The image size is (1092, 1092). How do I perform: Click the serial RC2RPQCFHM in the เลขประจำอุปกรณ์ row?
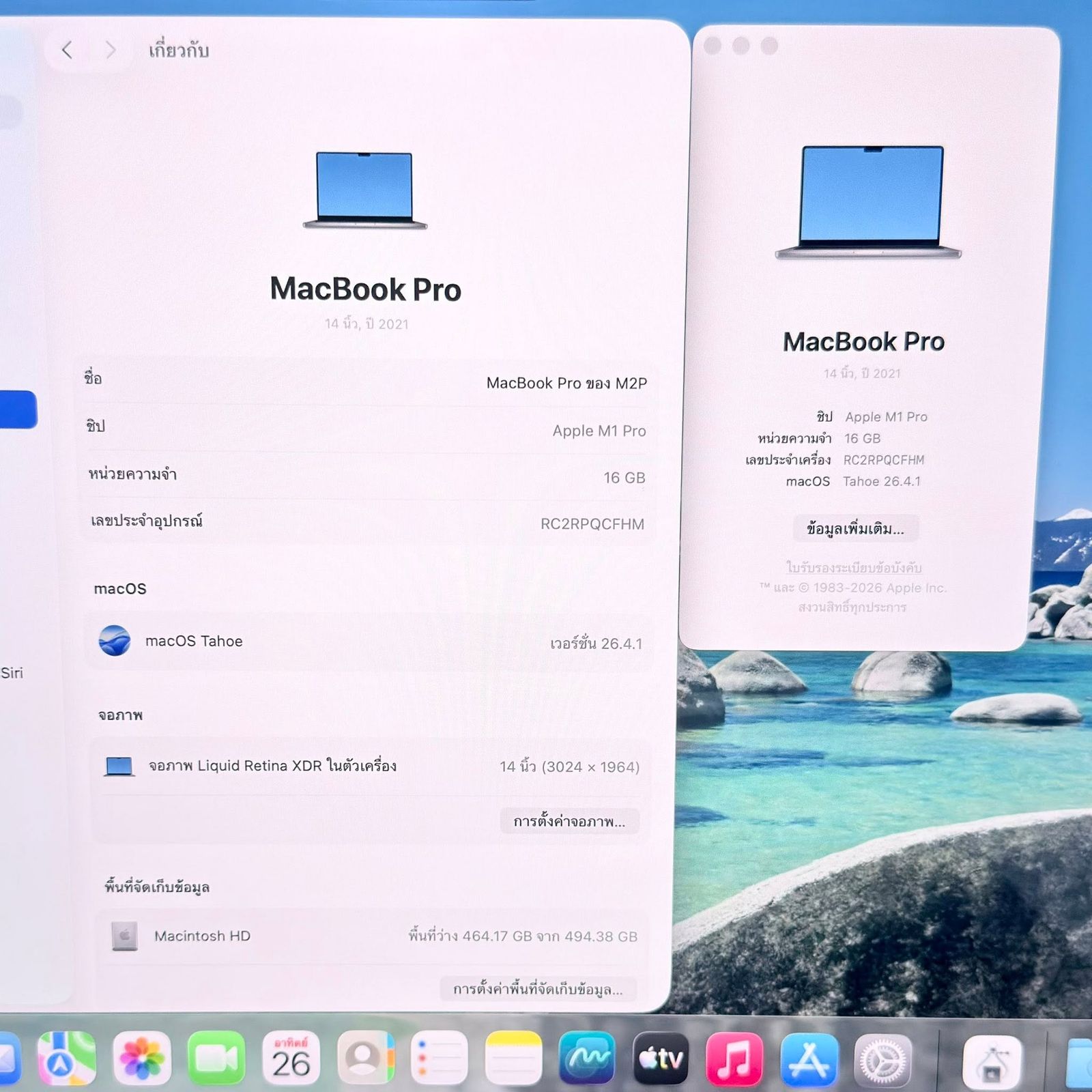(x=592, y=524)
